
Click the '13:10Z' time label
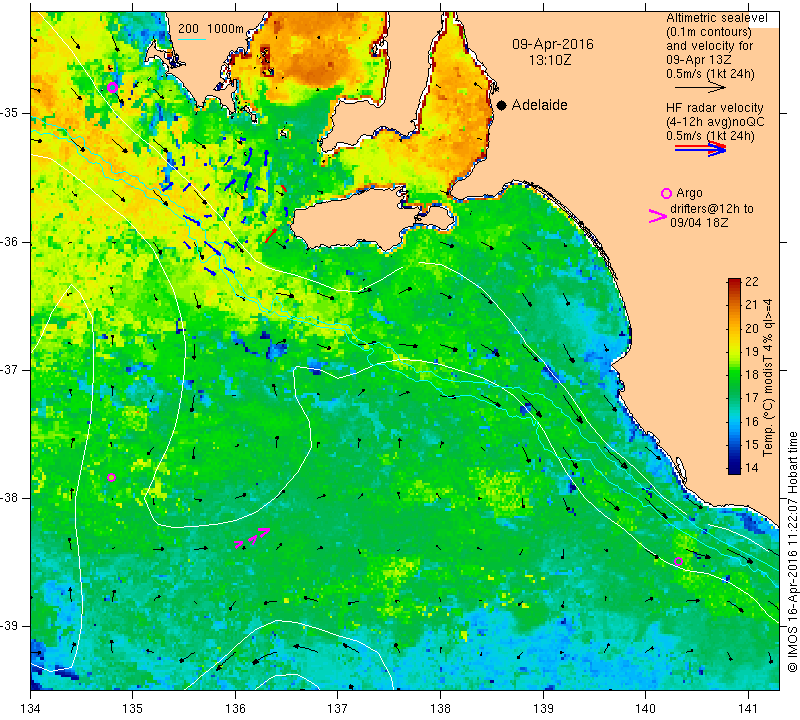click(550, 60)
